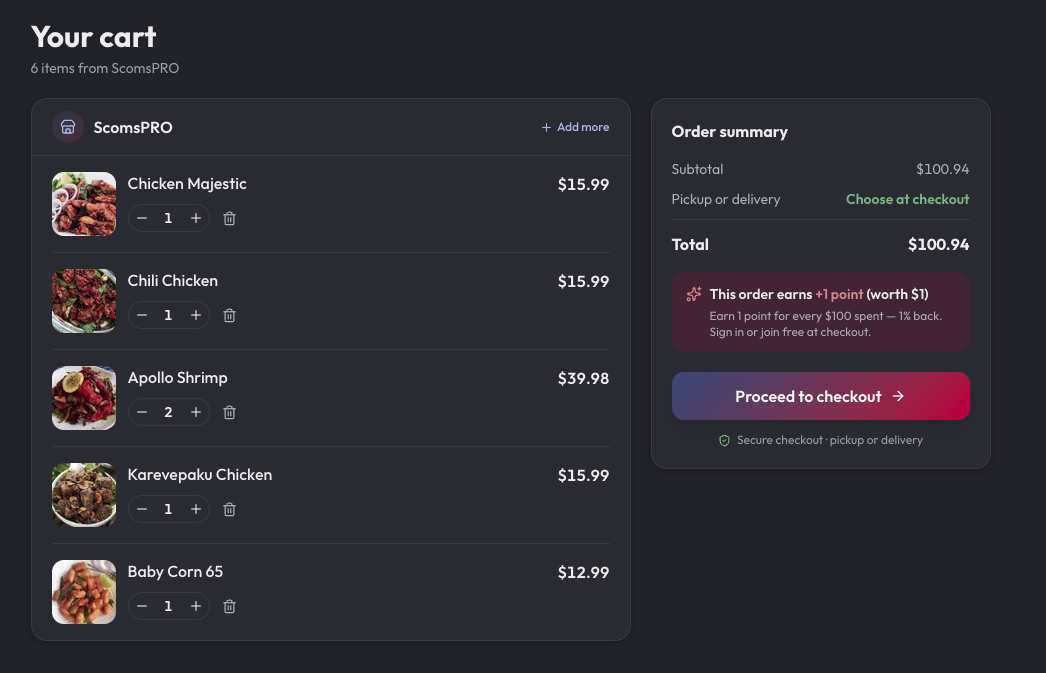The height and width of the screenshot is (673, 1046).
Task: Click the Your cart heading
Action: [x=93, y=37]
